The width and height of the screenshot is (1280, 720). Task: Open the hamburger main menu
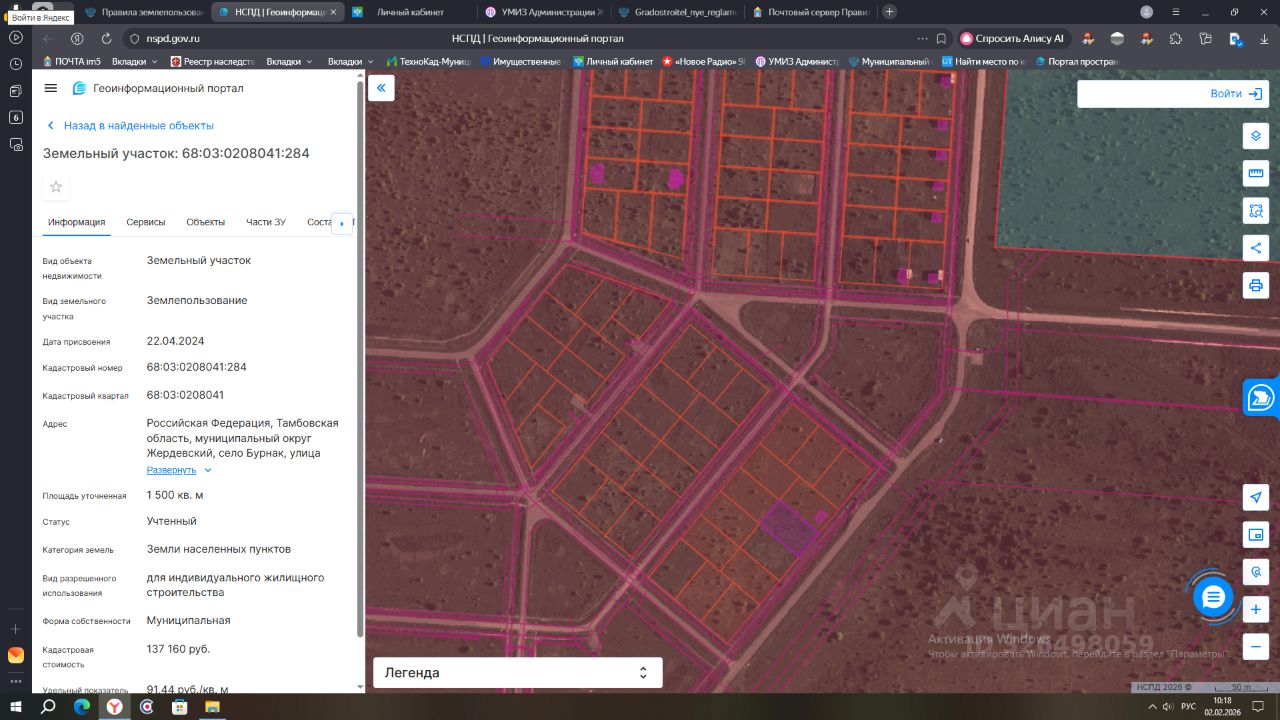(51, 88)
